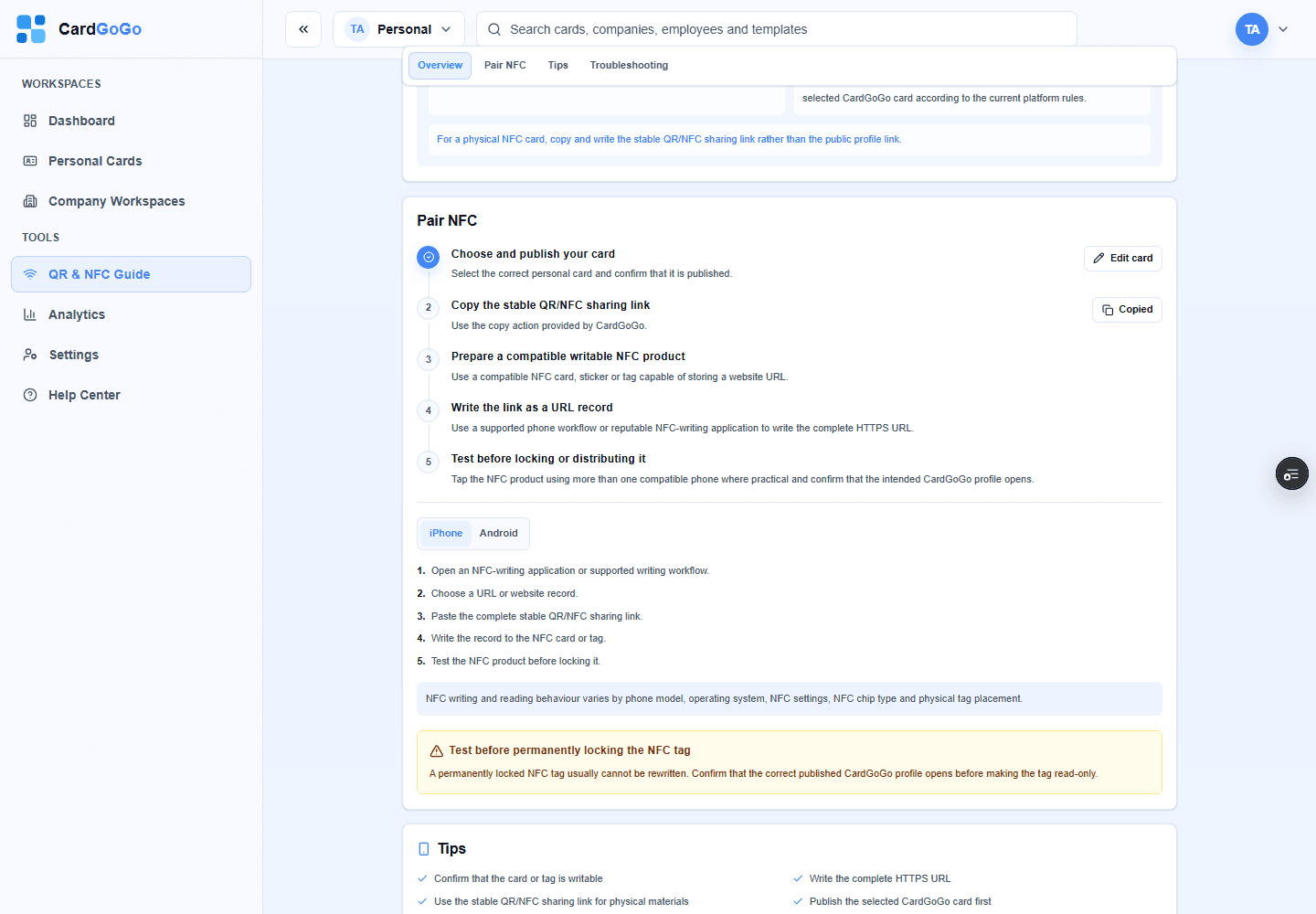
Task: Focus the search cards input field
Action: [x=777, y=29]
